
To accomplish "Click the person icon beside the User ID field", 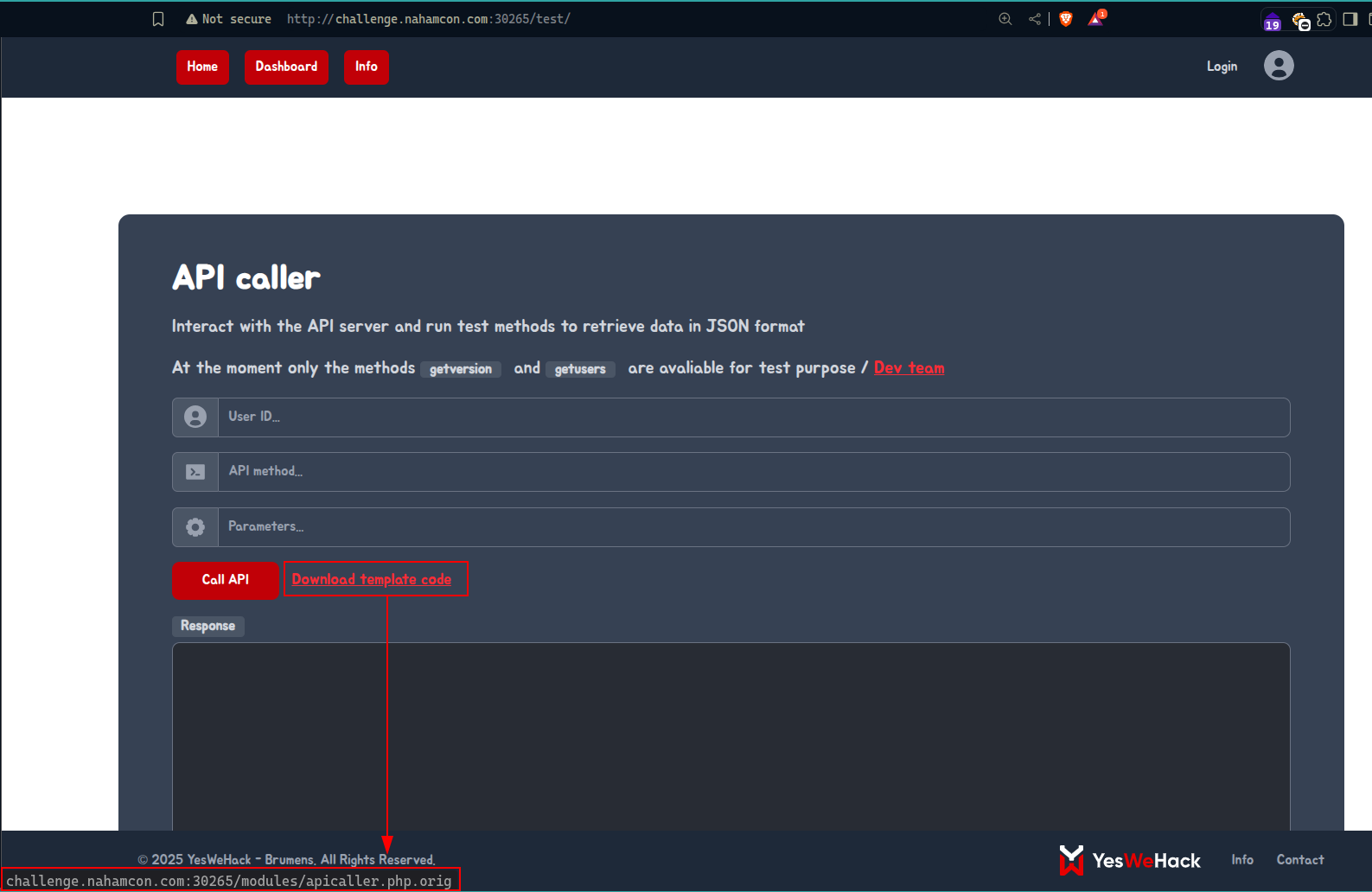I will pos(195,417).
